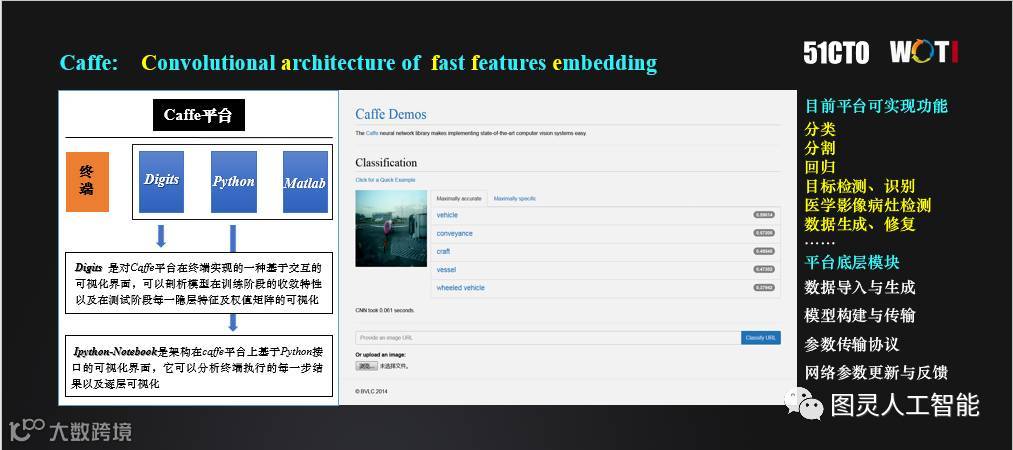This screenshot has height=450, width=1013.
Task: Open the Caffe link in description
Action: (x=371, y=133)
